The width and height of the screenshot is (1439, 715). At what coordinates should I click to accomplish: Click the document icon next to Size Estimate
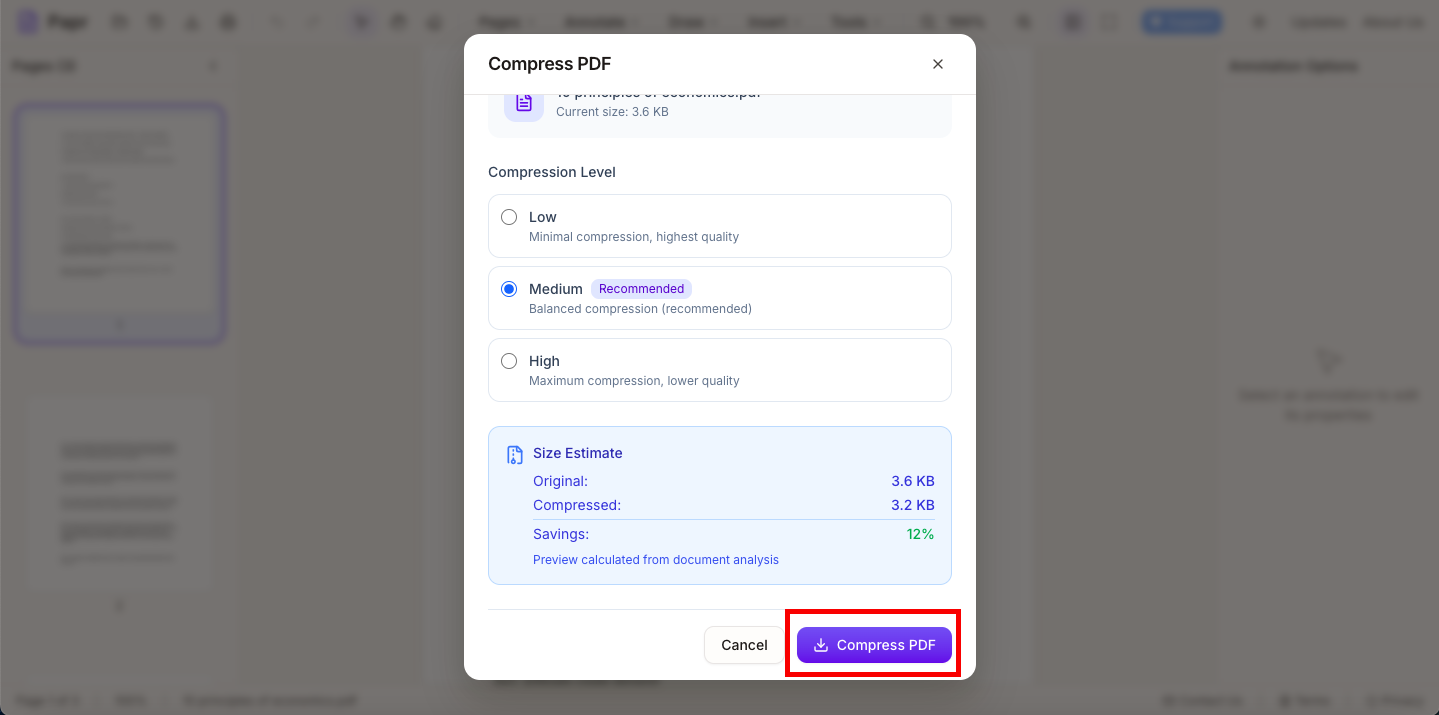pyautogui.click(x=515, y=454)
